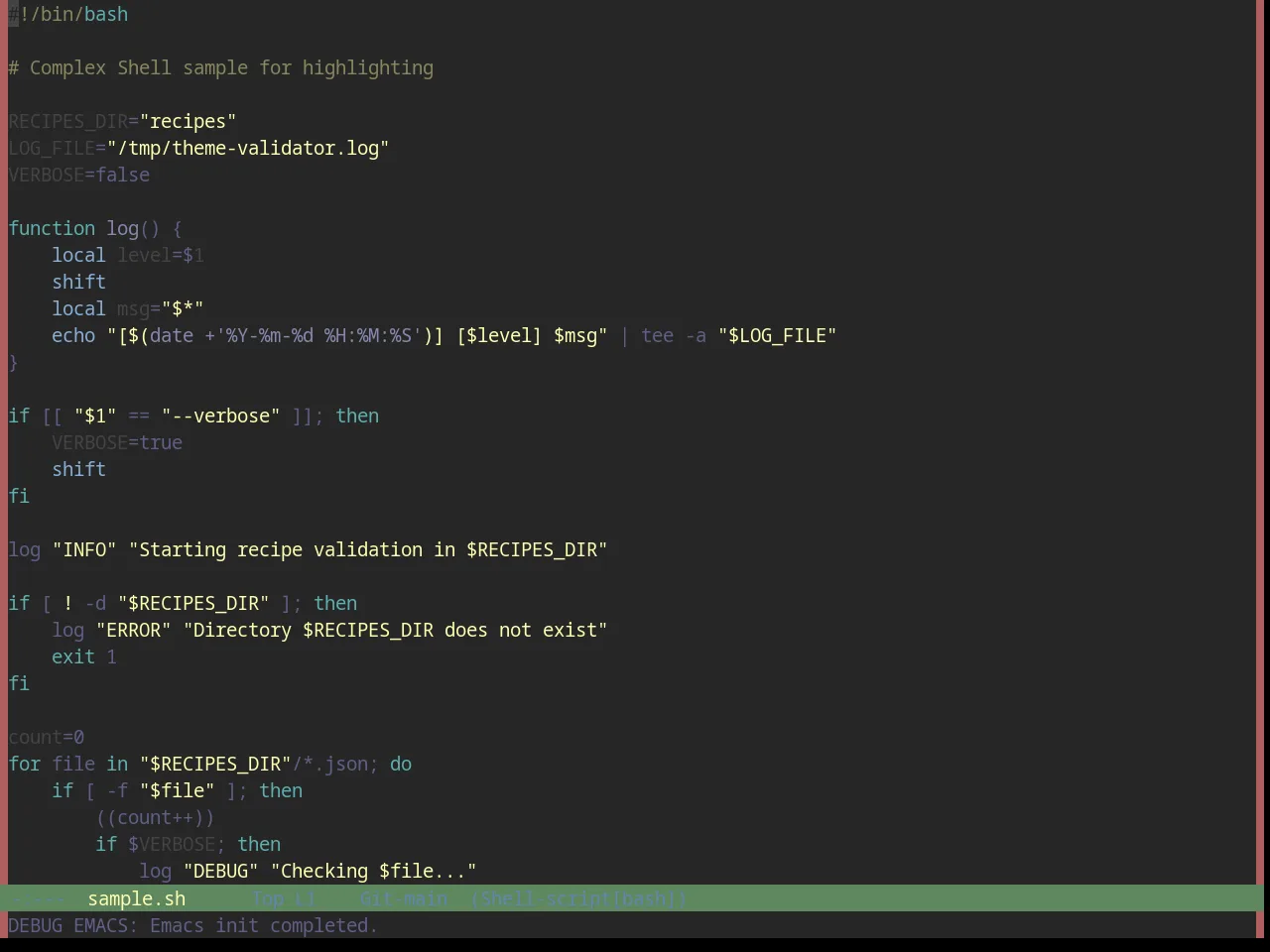Click the count=0 assignment

[x=47, y=738]
